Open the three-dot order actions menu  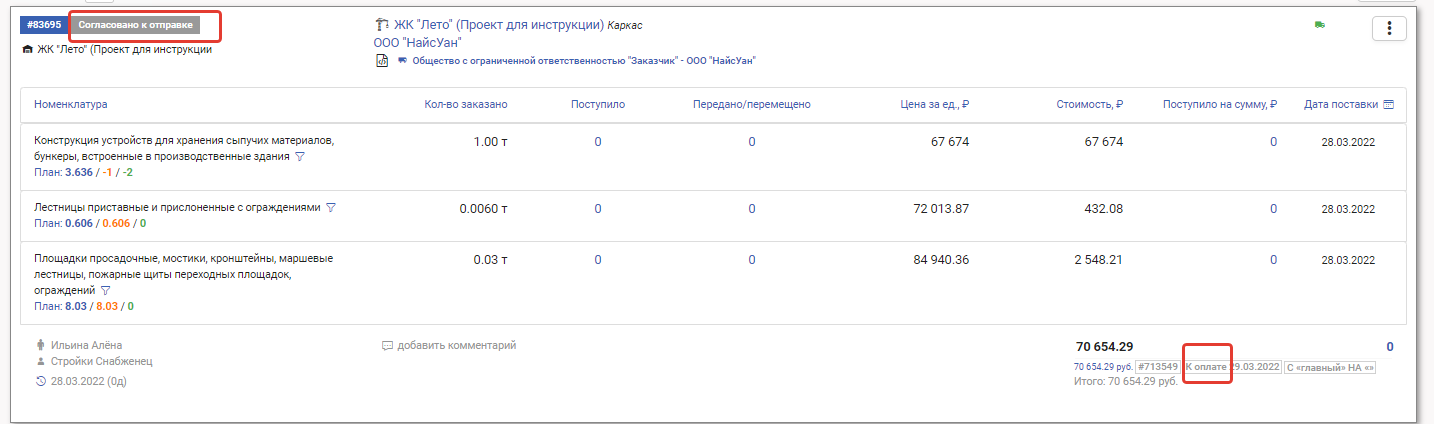coord(1389,29)
